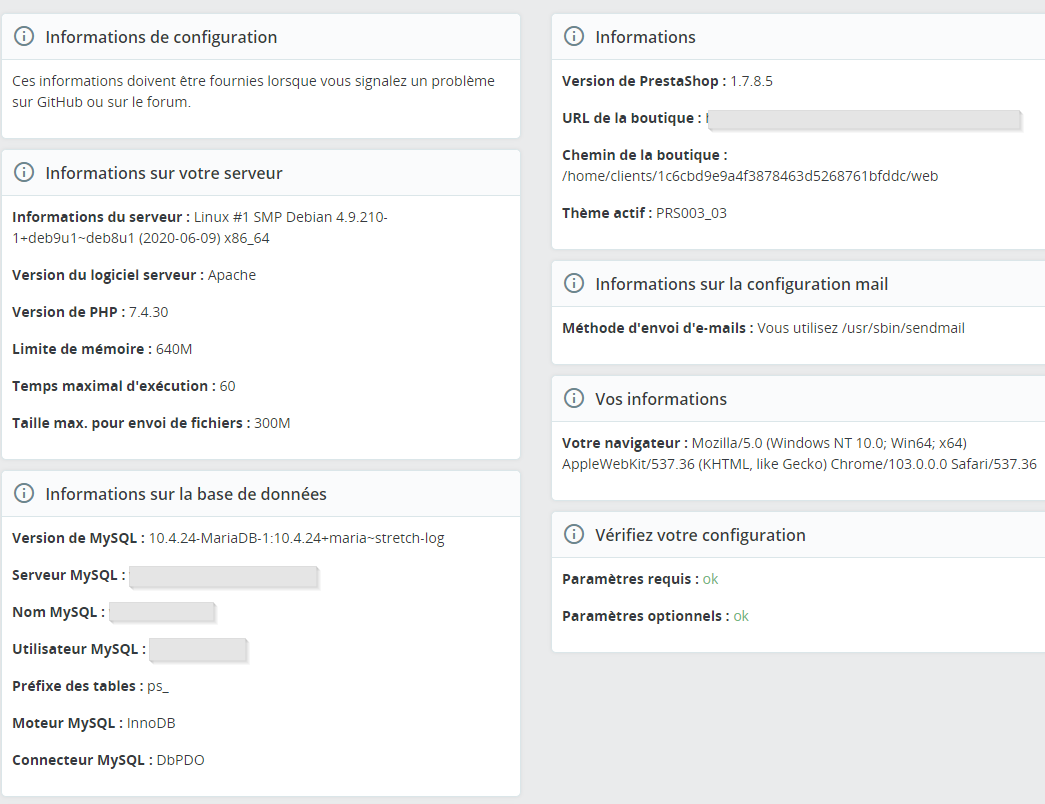Screen dimensions: 1045x804
Task: Click the hidden Serveur MySQL value
Action: coord(224,576)
